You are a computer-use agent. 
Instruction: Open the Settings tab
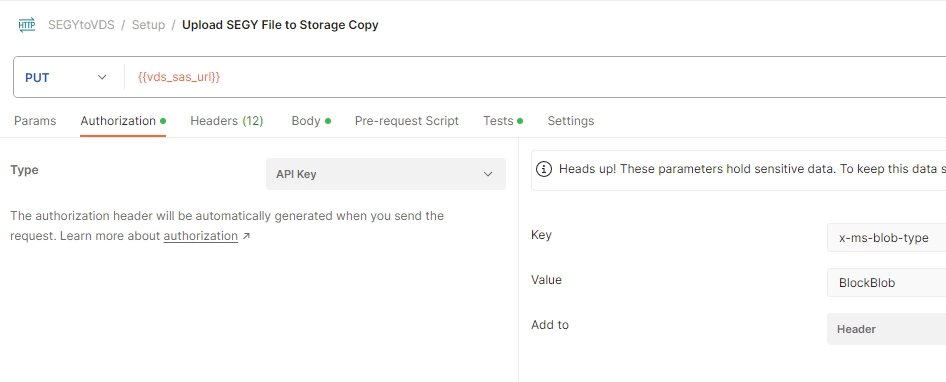pyautogui.click(x=571, y=121)
